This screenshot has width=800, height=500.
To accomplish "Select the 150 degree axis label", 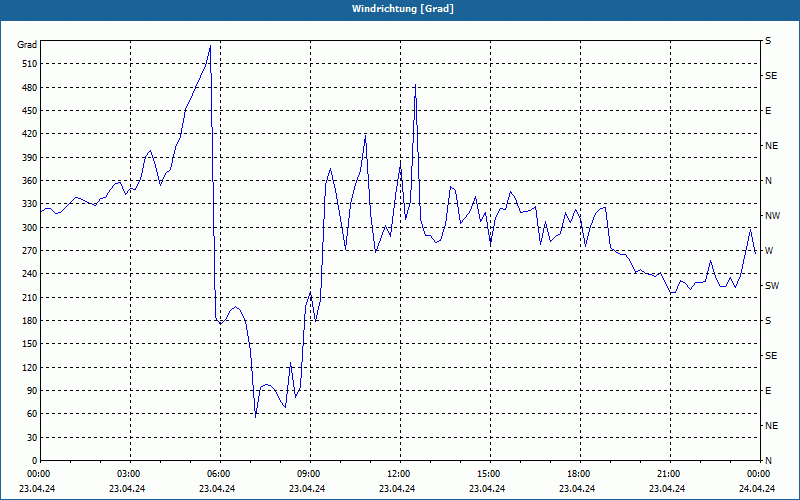I will pyautogui.click(x=30, y=344).
